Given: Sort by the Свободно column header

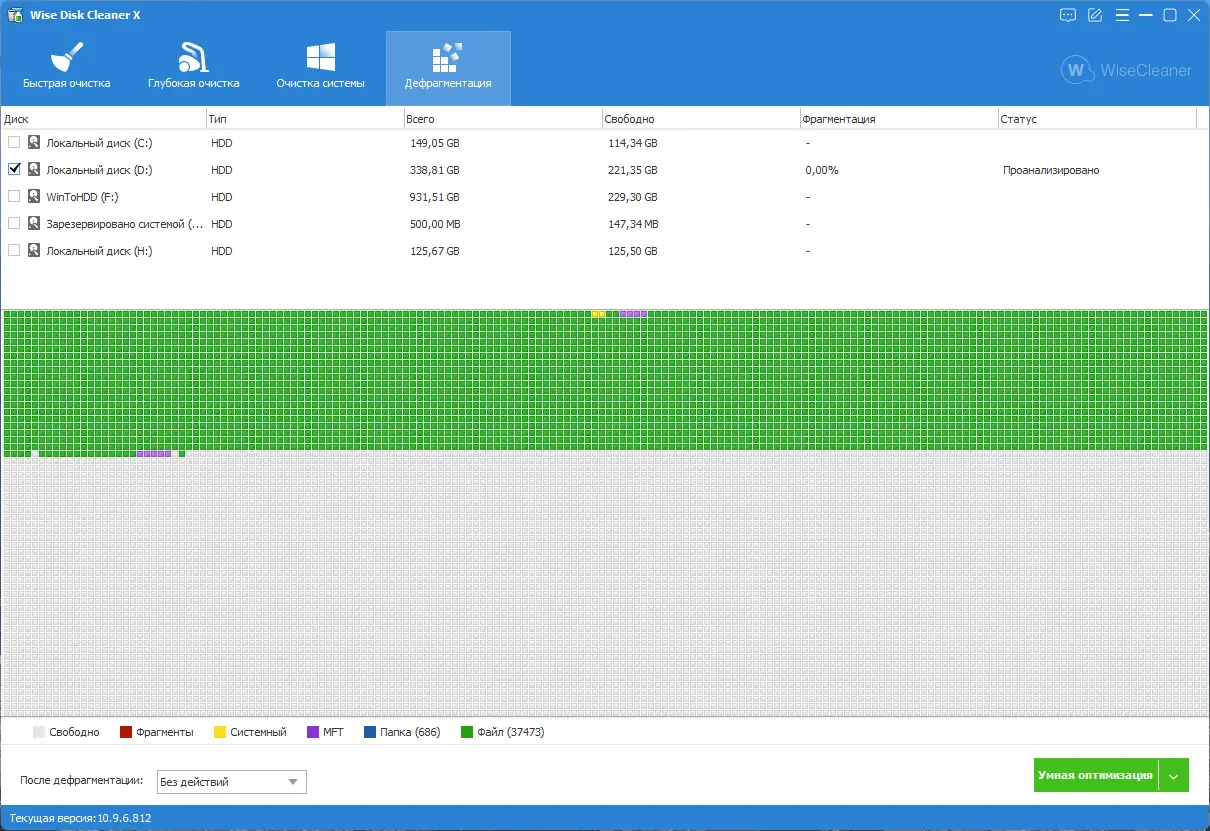Looking at the screenshot, I should tap(700, 119).
